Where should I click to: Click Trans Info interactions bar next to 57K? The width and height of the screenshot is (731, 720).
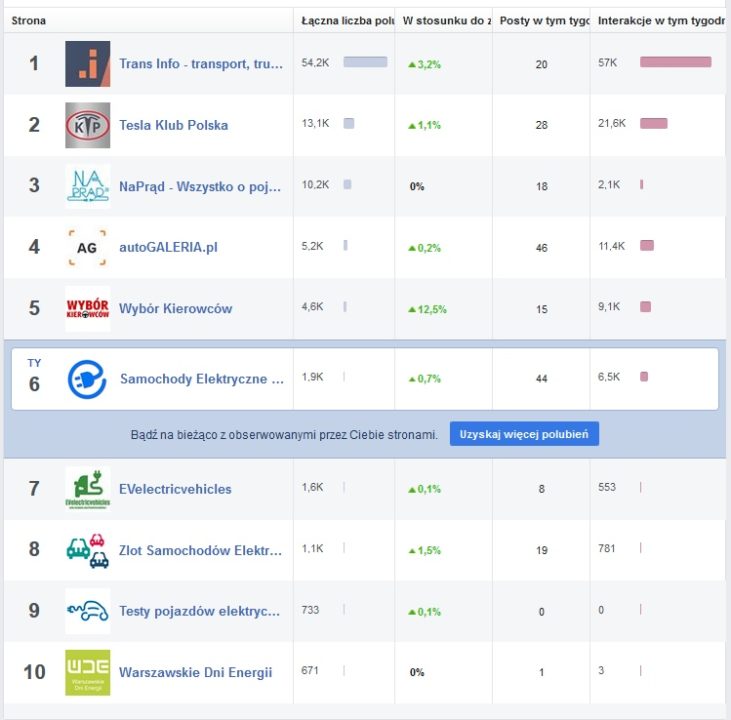[676, 62]
